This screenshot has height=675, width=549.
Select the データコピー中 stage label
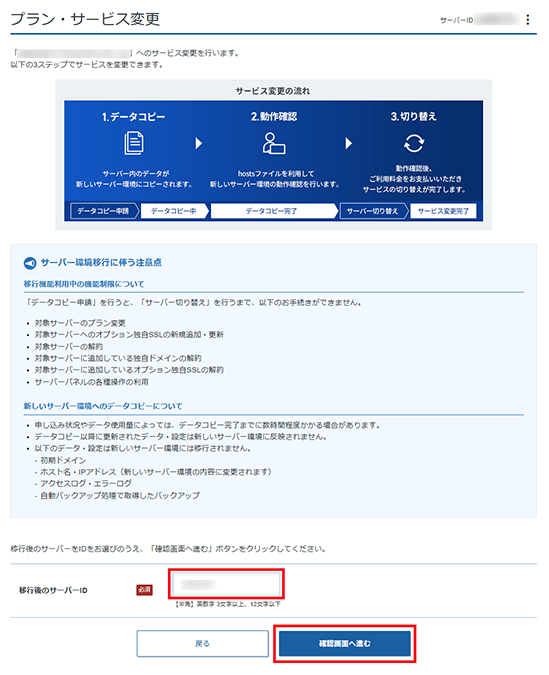174,211
